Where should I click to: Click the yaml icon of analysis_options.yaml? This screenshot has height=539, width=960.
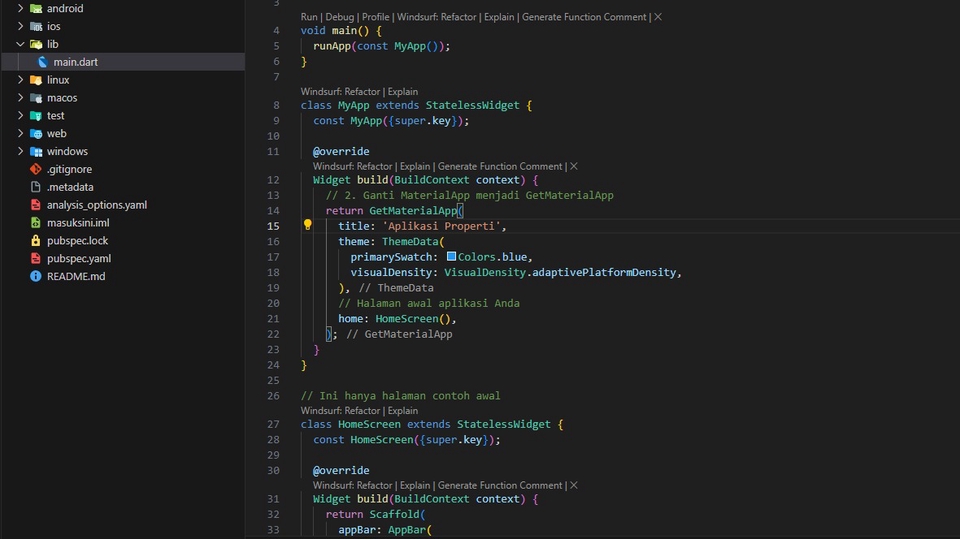point(36,205)
